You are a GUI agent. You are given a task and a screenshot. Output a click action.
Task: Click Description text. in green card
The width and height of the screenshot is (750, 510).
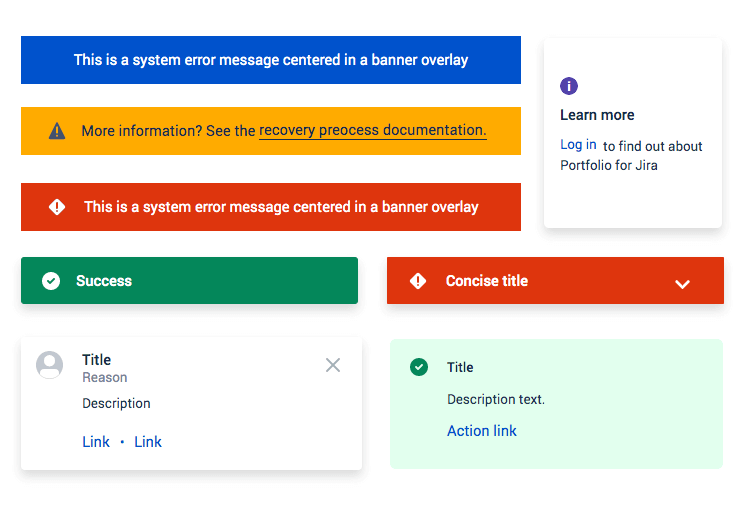pyautogui.click(x=496, y=399)
